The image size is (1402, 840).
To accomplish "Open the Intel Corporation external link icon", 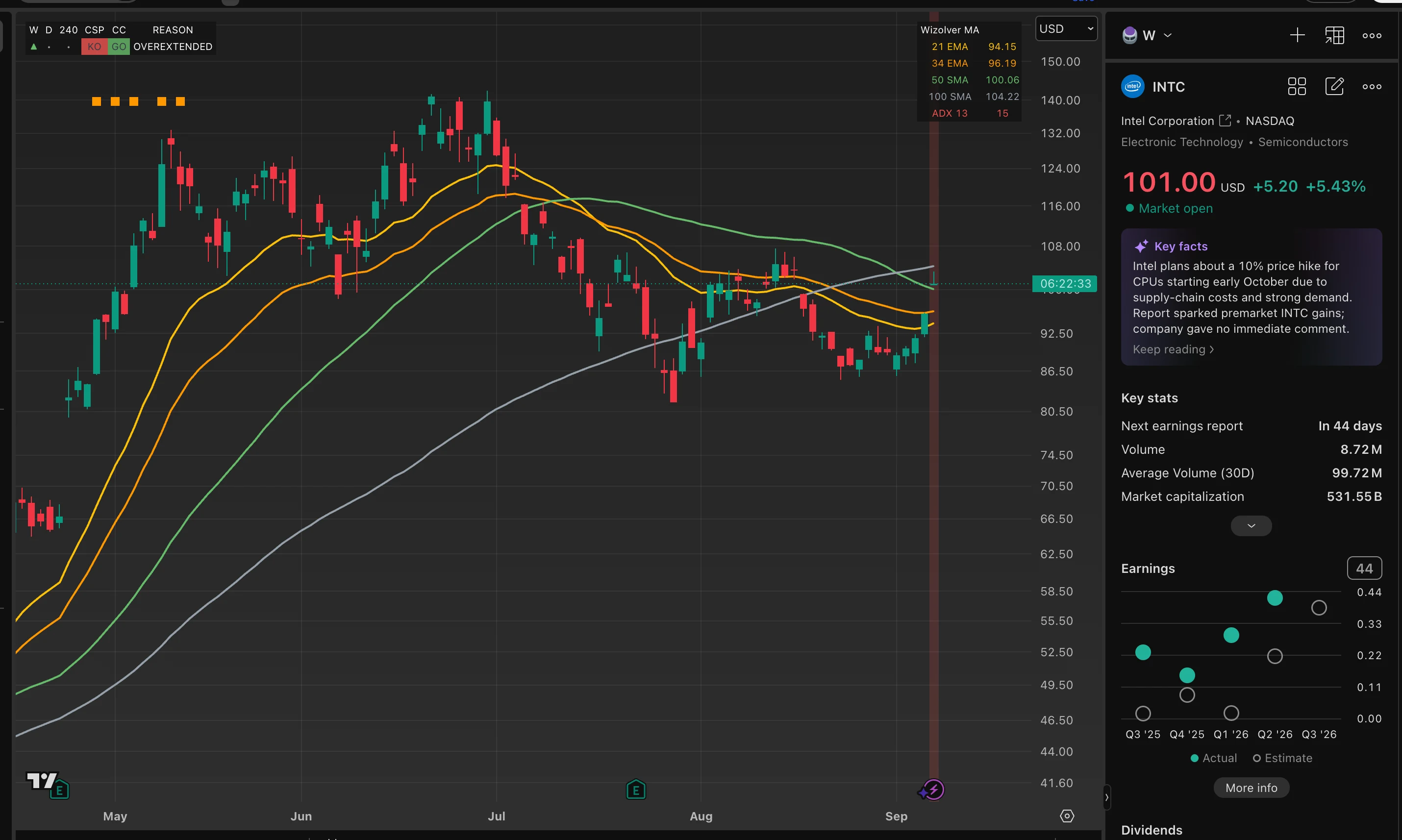I will point(1225,120).
